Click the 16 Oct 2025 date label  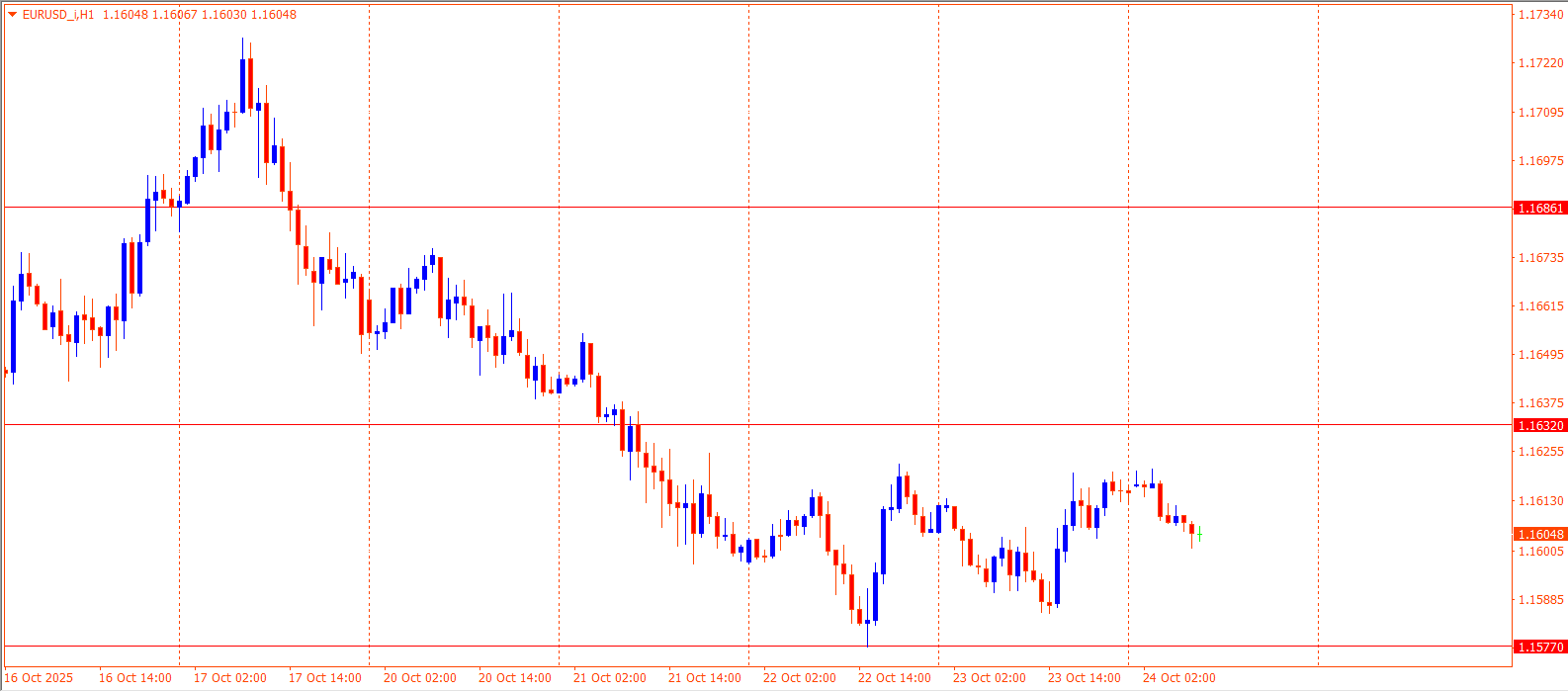(x=40, y=678)
